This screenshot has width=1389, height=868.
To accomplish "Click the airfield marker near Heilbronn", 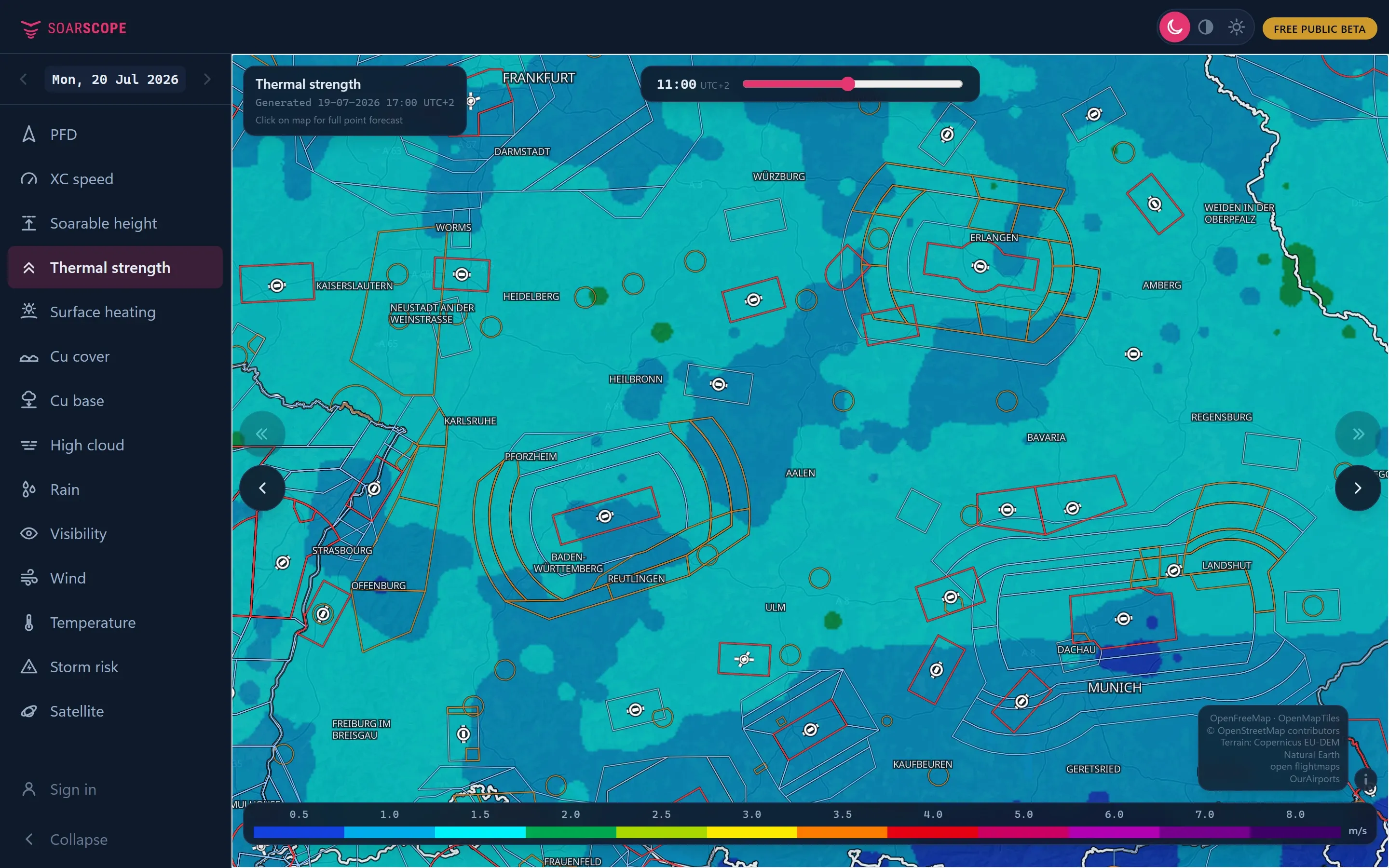I will click(x=719, y=384).
